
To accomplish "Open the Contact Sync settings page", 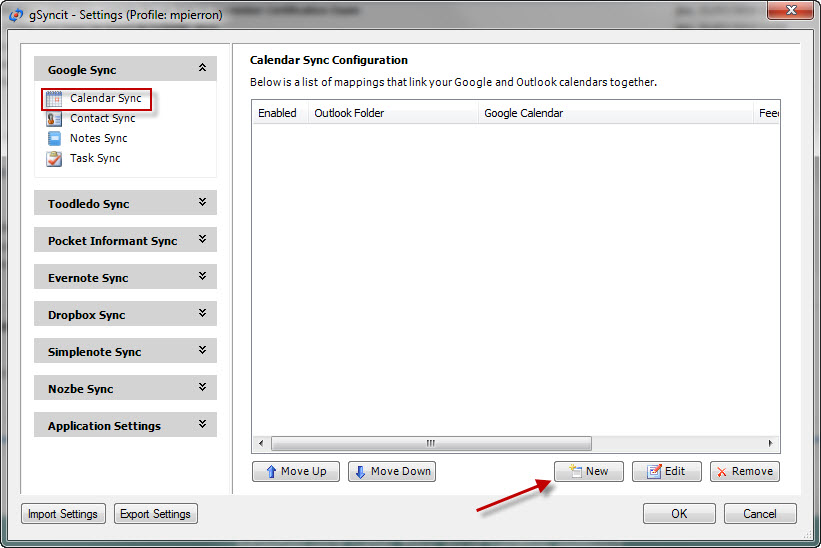I will (103, 118).
